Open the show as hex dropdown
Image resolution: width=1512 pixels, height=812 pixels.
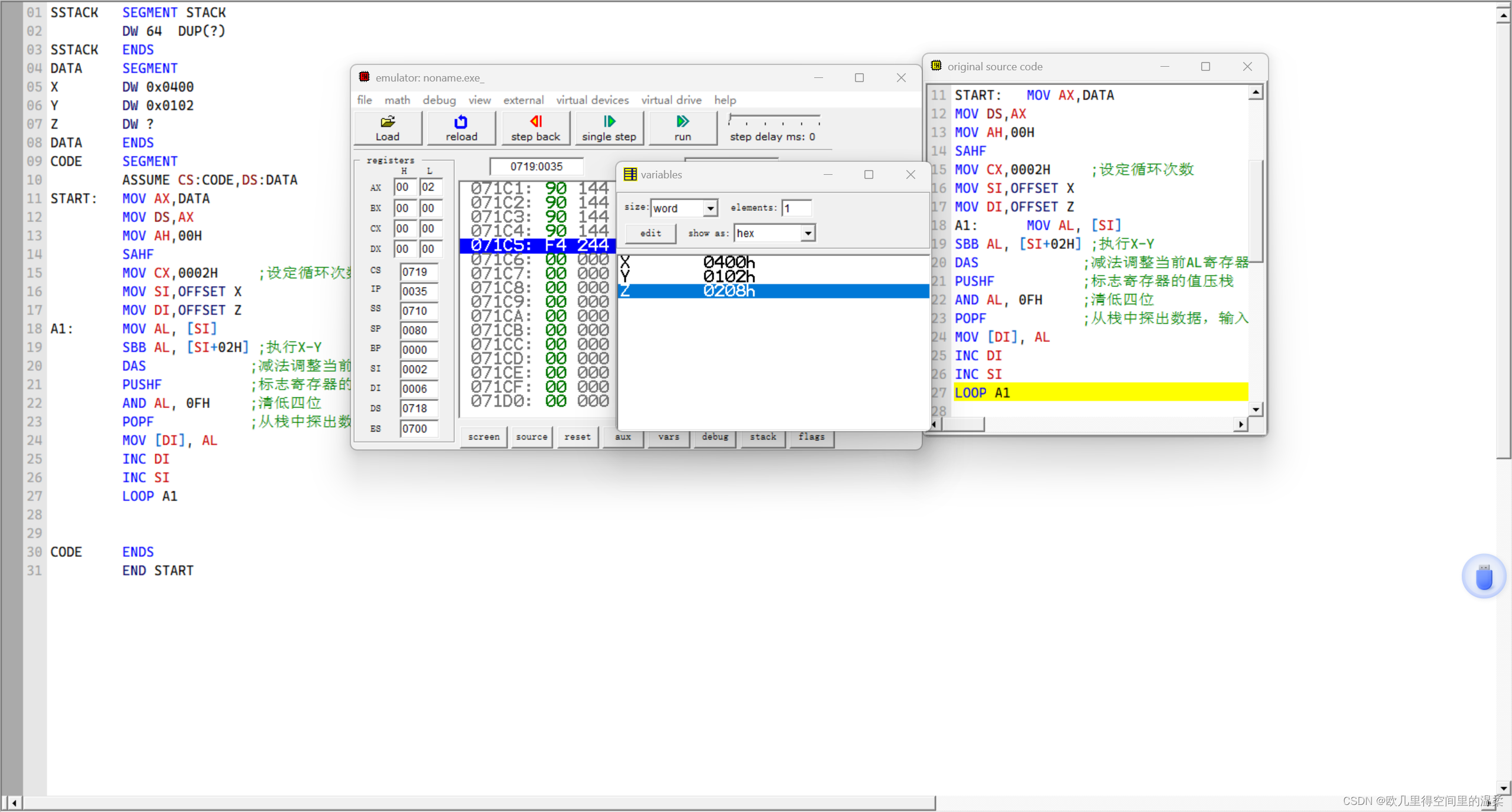pos(807,233)
